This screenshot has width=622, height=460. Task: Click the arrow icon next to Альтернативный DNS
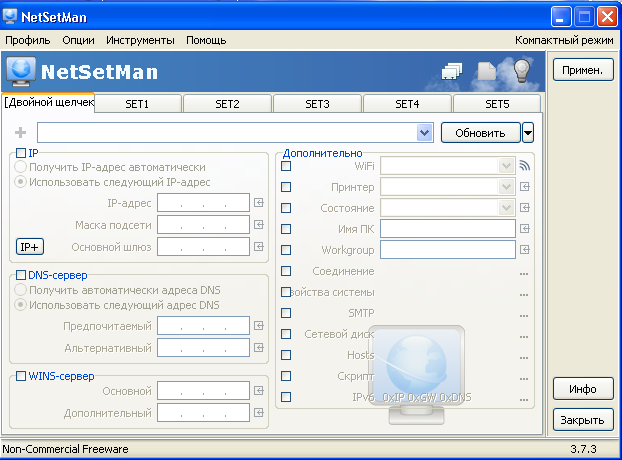pyautogui.click(x=259, y=348)
